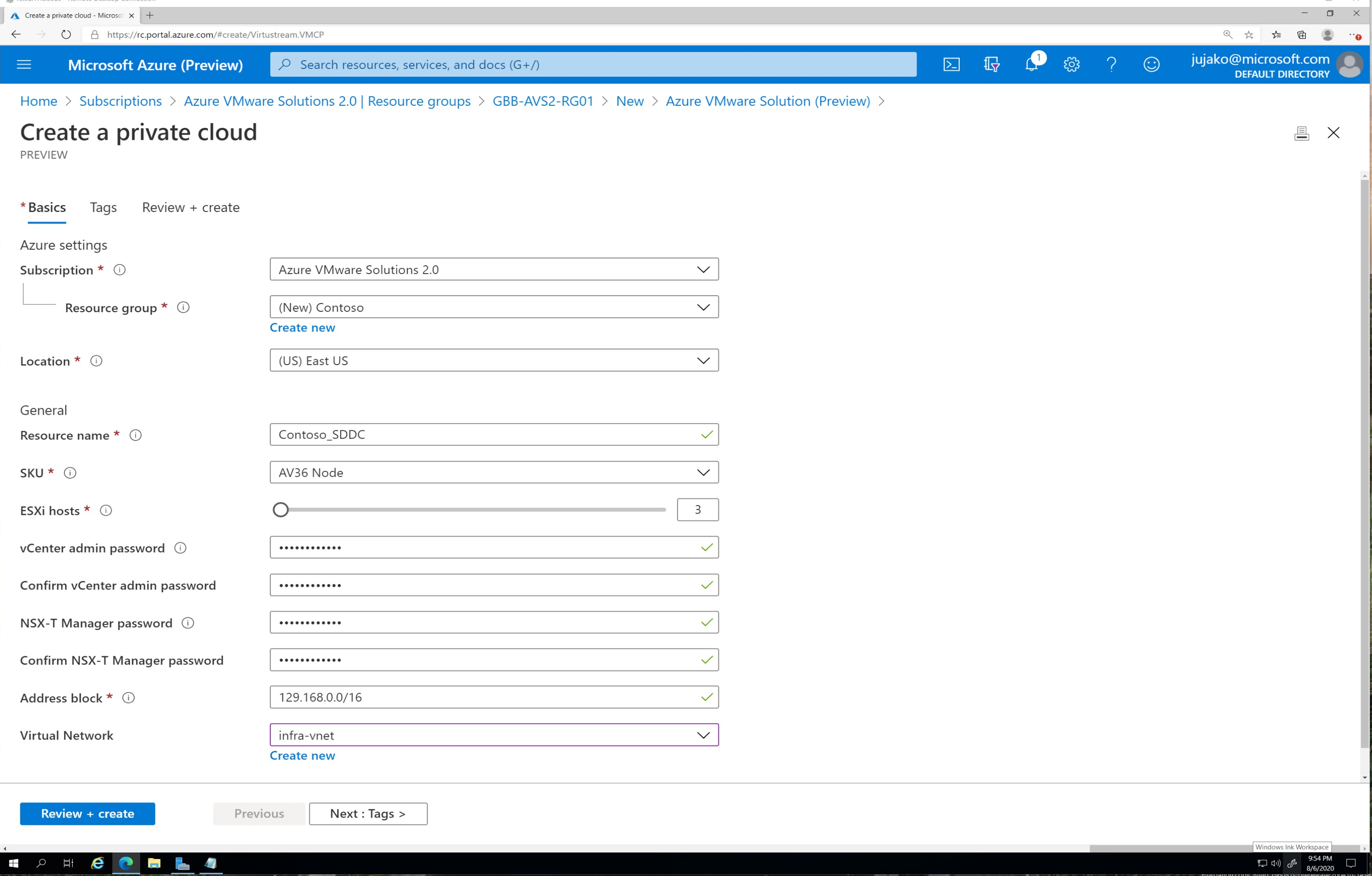Image resolution: width=1372 pixels, height=876 pixels.
Task: Click the help question mark icon
Action: tap(1111, 64)
